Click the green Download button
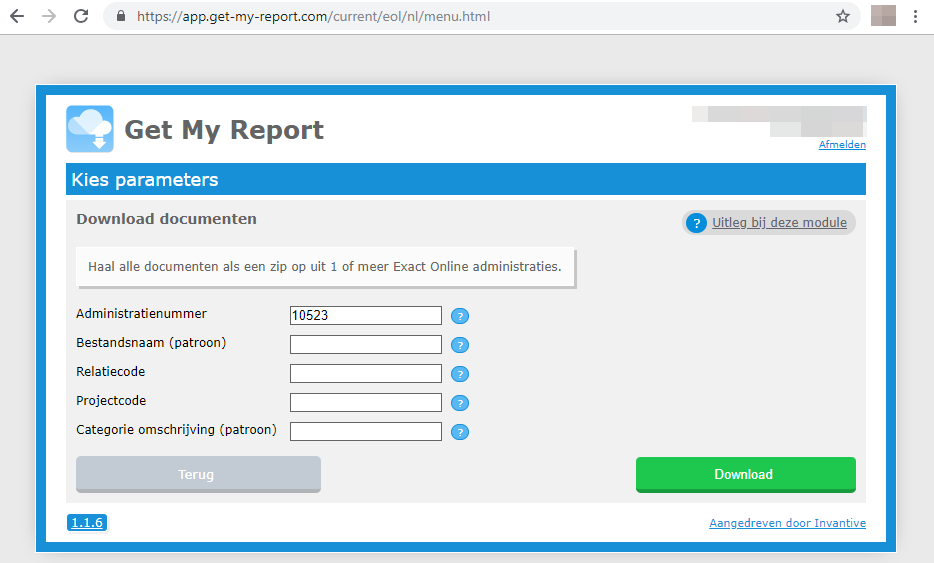934x563 pixels. tap(746, 475)
